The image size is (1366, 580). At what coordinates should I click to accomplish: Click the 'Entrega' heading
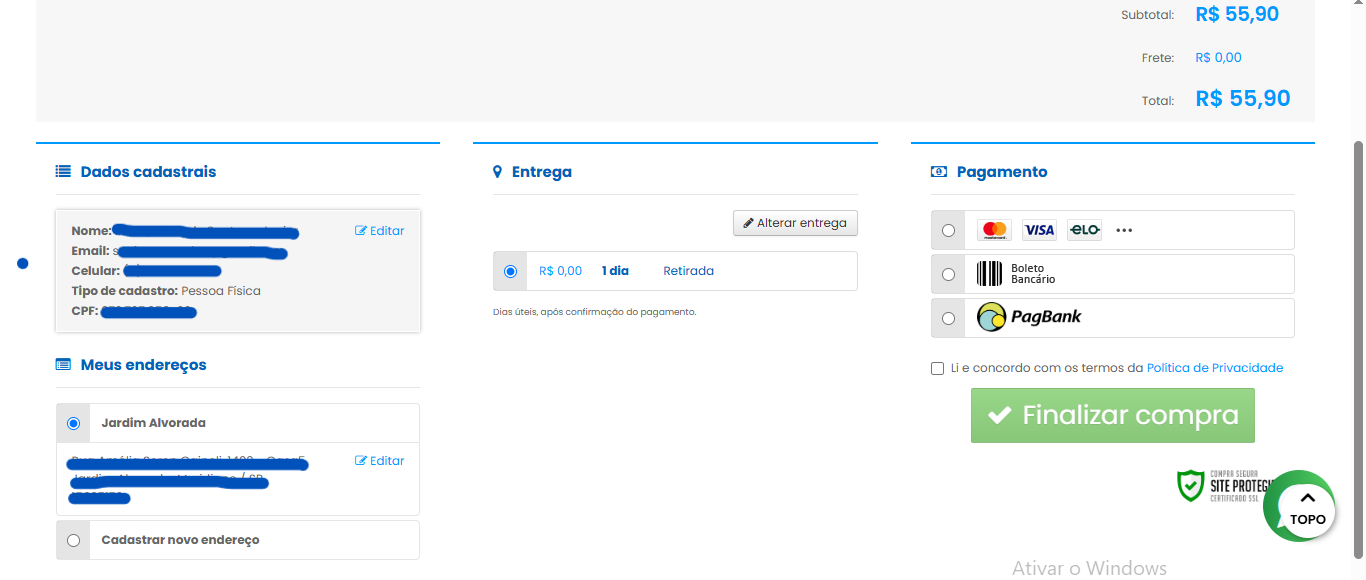point(541,172)
